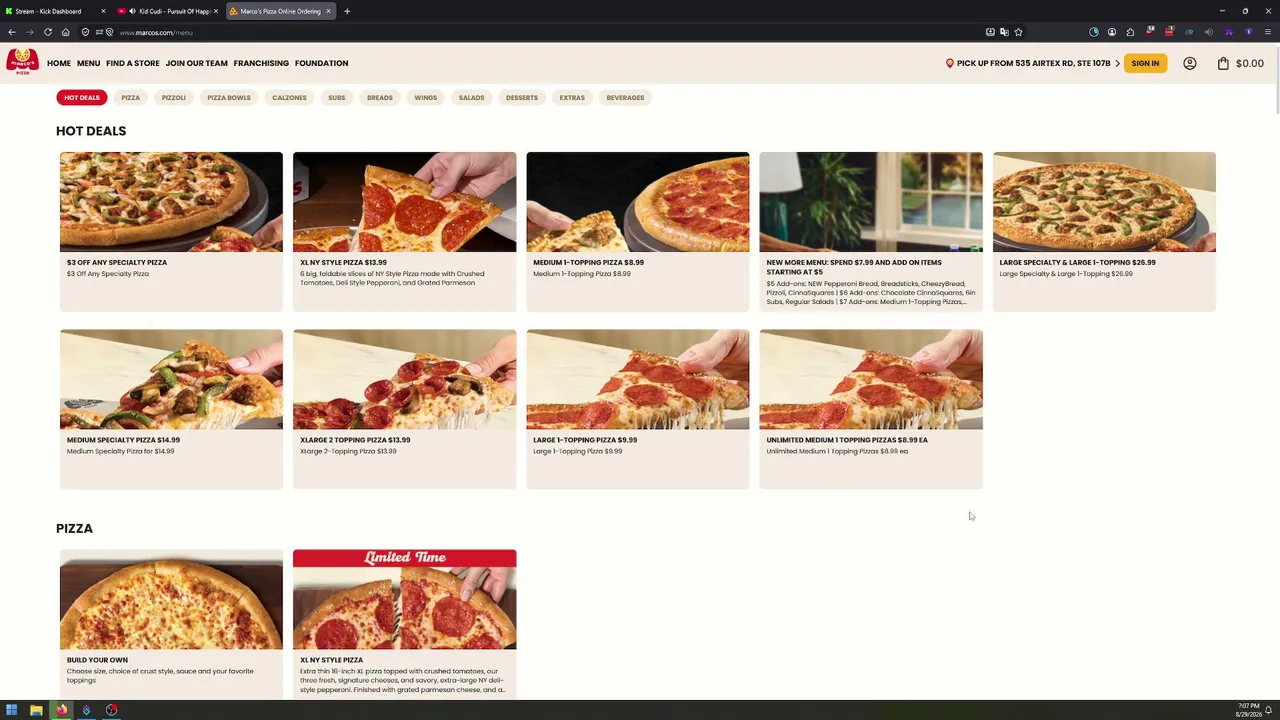Click the address bar URL field
This screenshot has width=1280, height=720.
(x=550, y=32)
